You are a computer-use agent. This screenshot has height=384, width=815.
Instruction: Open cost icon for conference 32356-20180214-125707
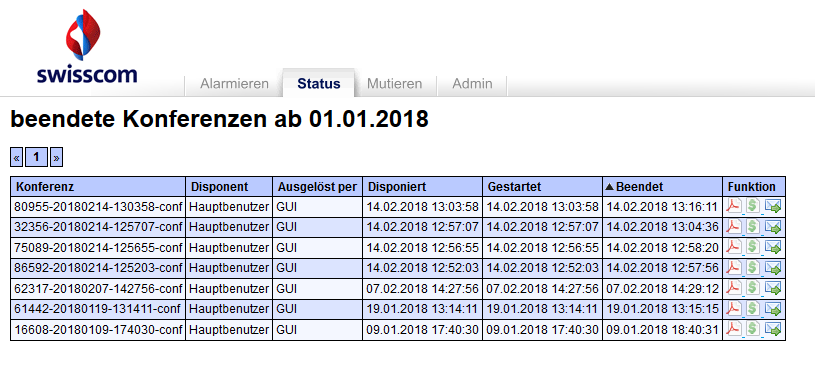pyautogui.click(x=753, y=228)
